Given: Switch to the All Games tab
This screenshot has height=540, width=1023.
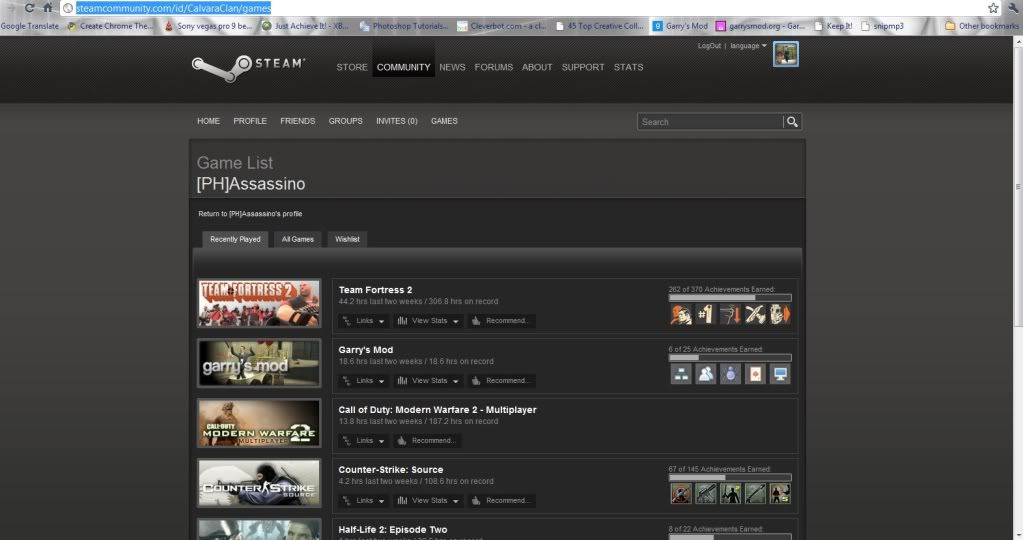Looking at the screenshot, I should pyautogui.click(x=298, y=239).
